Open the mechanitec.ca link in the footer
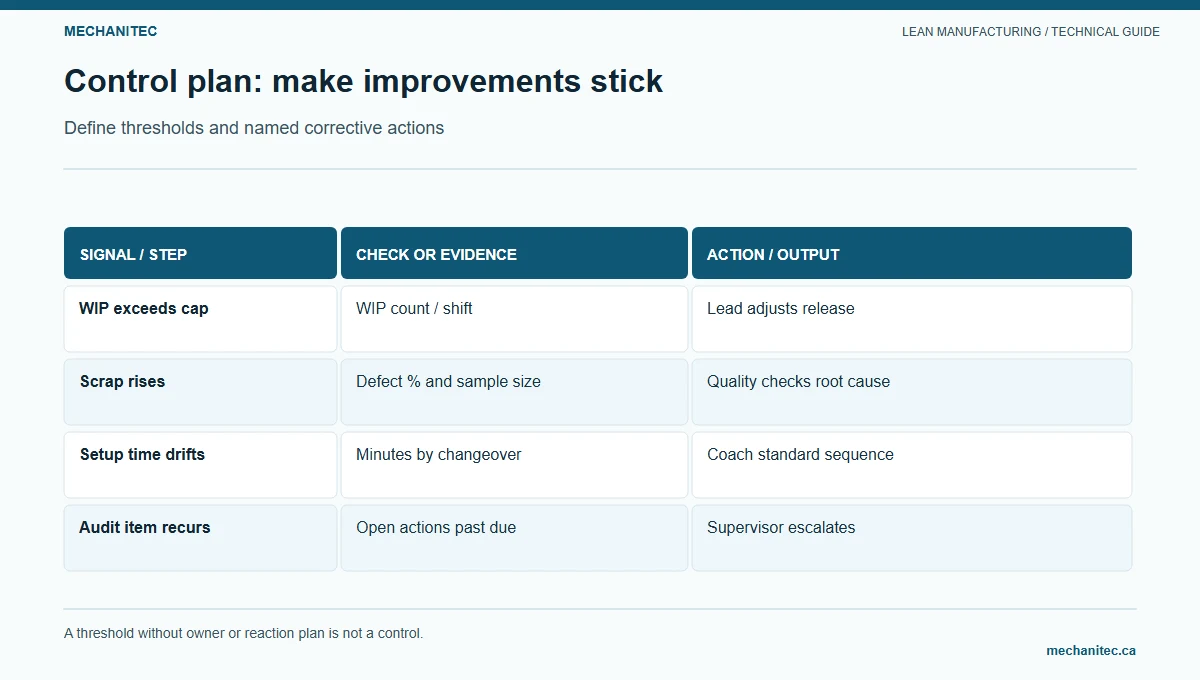Screen dimensions: 1200x680 1091,650
